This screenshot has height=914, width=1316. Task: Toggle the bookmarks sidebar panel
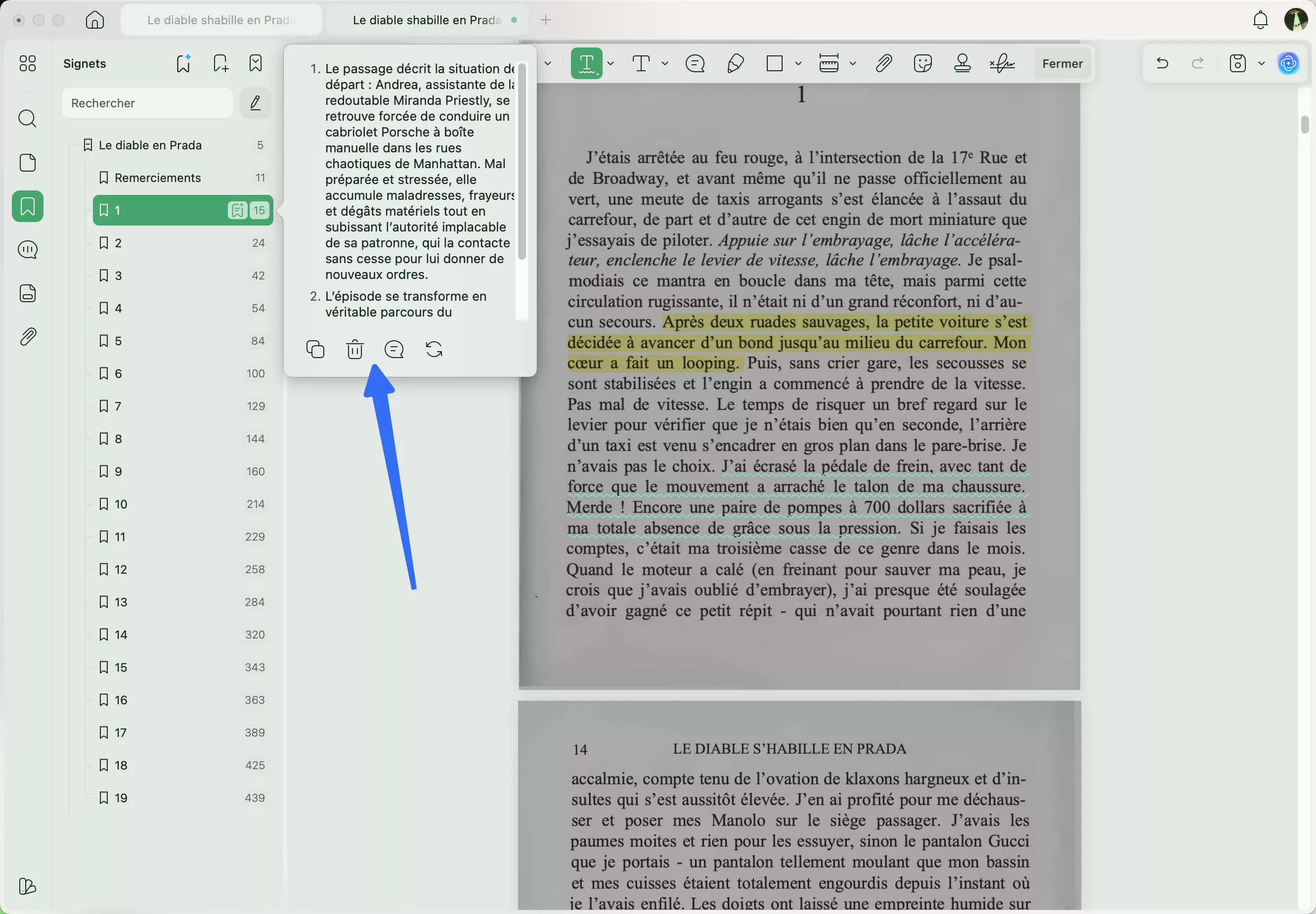point(28,206)
